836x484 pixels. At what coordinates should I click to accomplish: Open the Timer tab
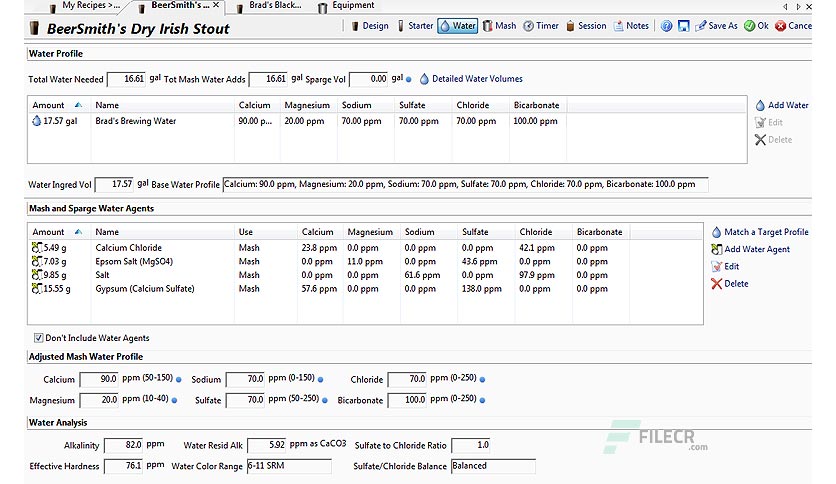click(x=541, y=26)
